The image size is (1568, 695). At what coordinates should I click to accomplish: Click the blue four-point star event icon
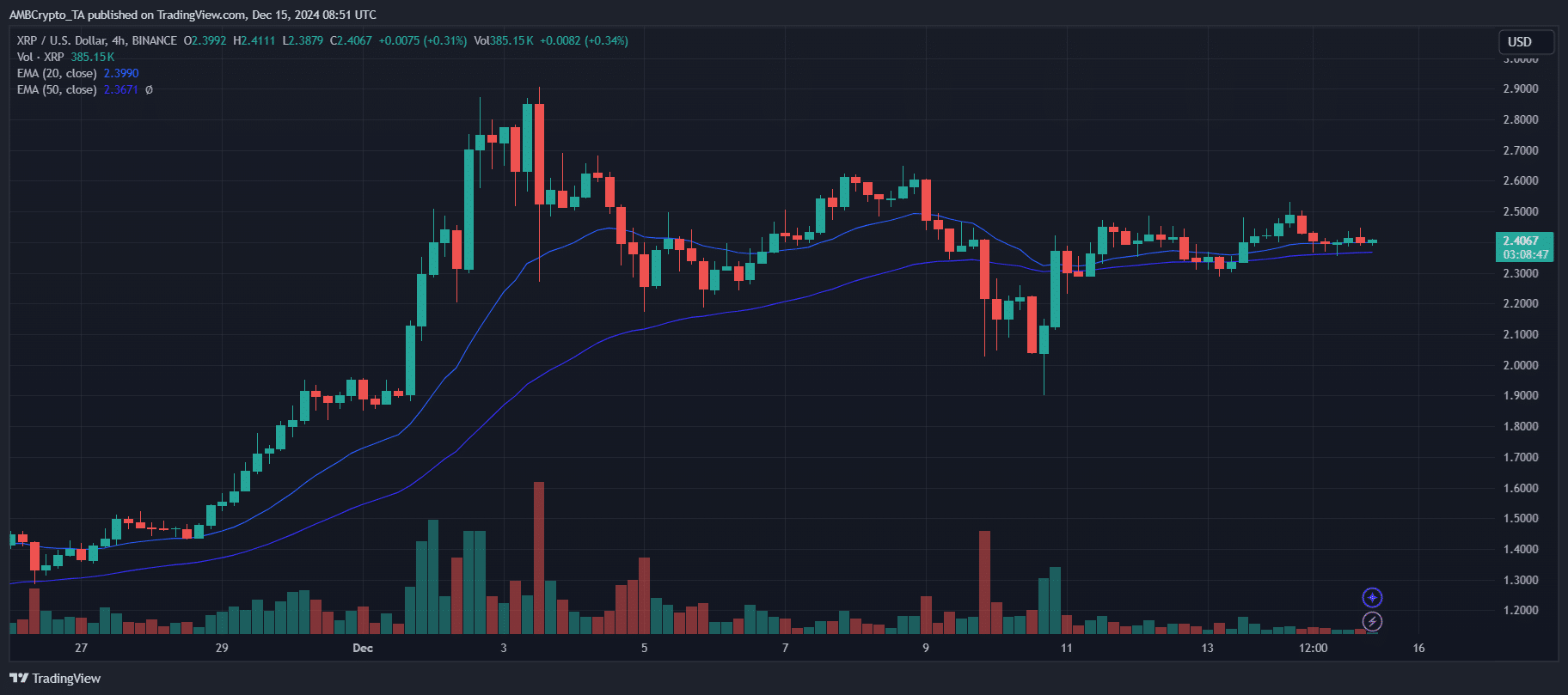[x=1372, y=597]
